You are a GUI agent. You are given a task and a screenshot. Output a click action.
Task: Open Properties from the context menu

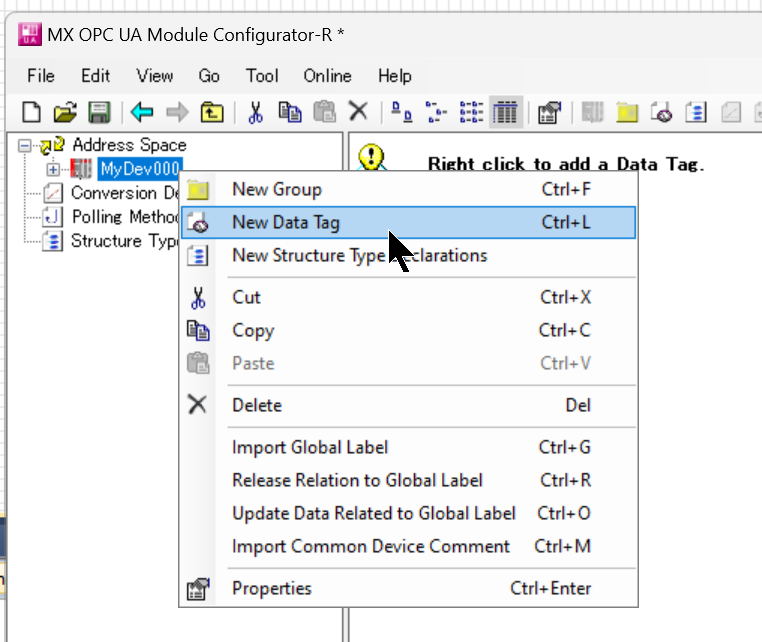click(x=409, y=588)
